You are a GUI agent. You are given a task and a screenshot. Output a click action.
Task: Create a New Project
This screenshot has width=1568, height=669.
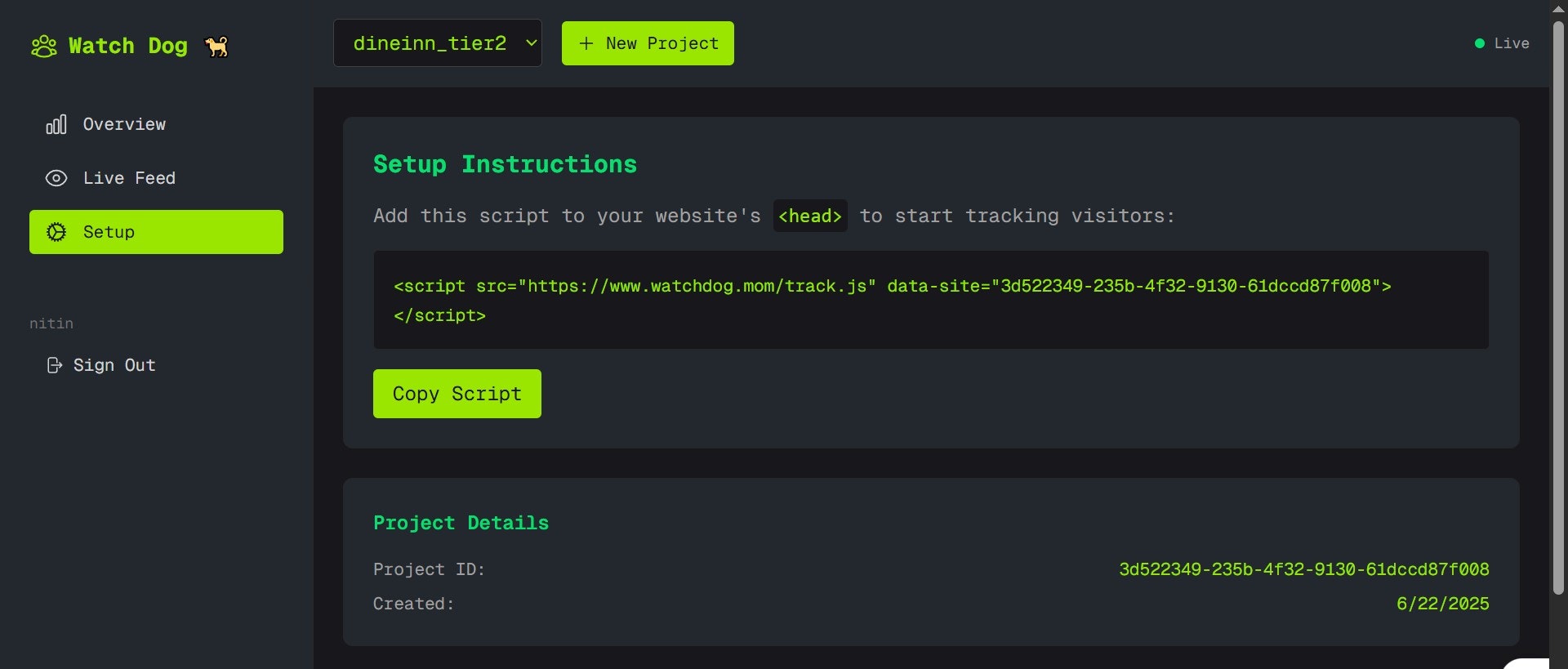648,43
